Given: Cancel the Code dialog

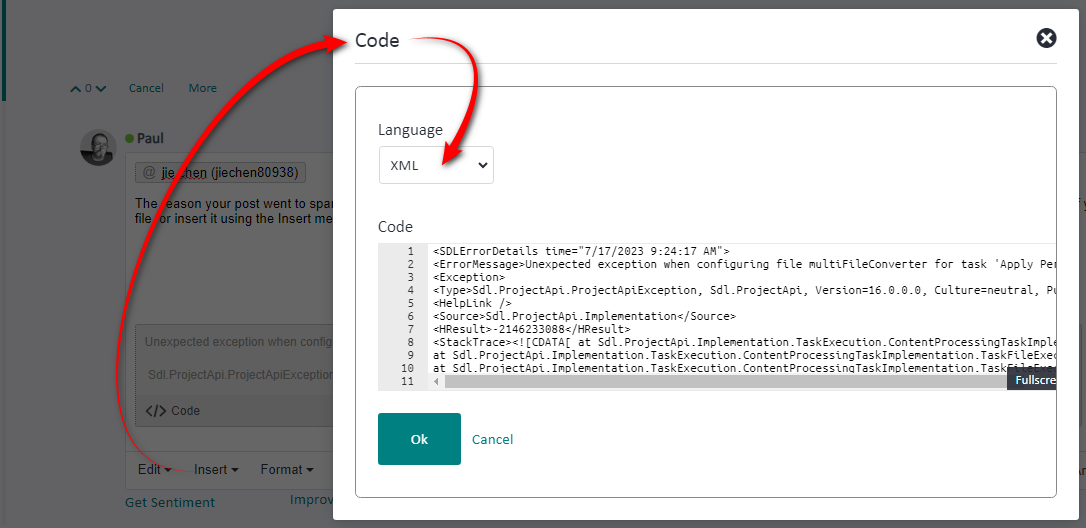Looking at the screenshot, I should point(492,439).
